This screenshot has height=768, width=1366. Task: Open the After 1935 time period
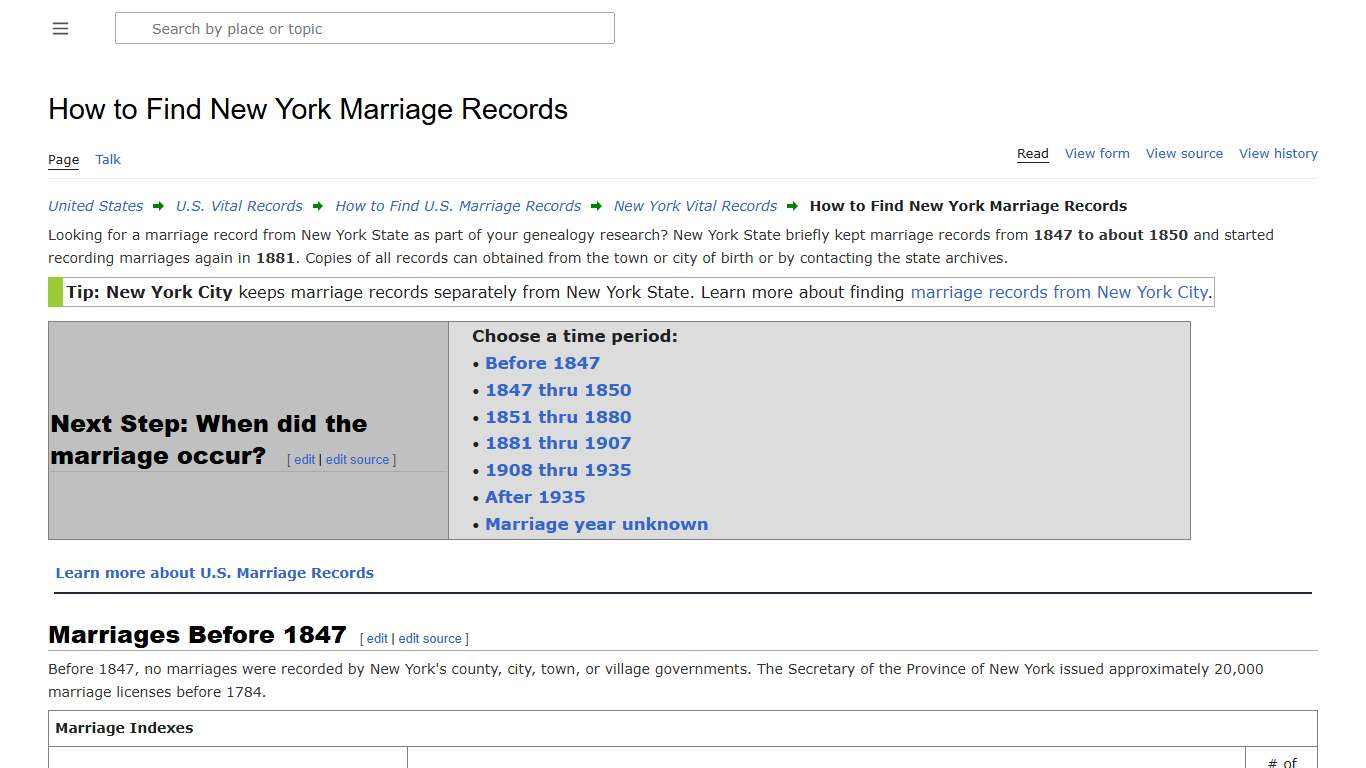click(535, 496)
